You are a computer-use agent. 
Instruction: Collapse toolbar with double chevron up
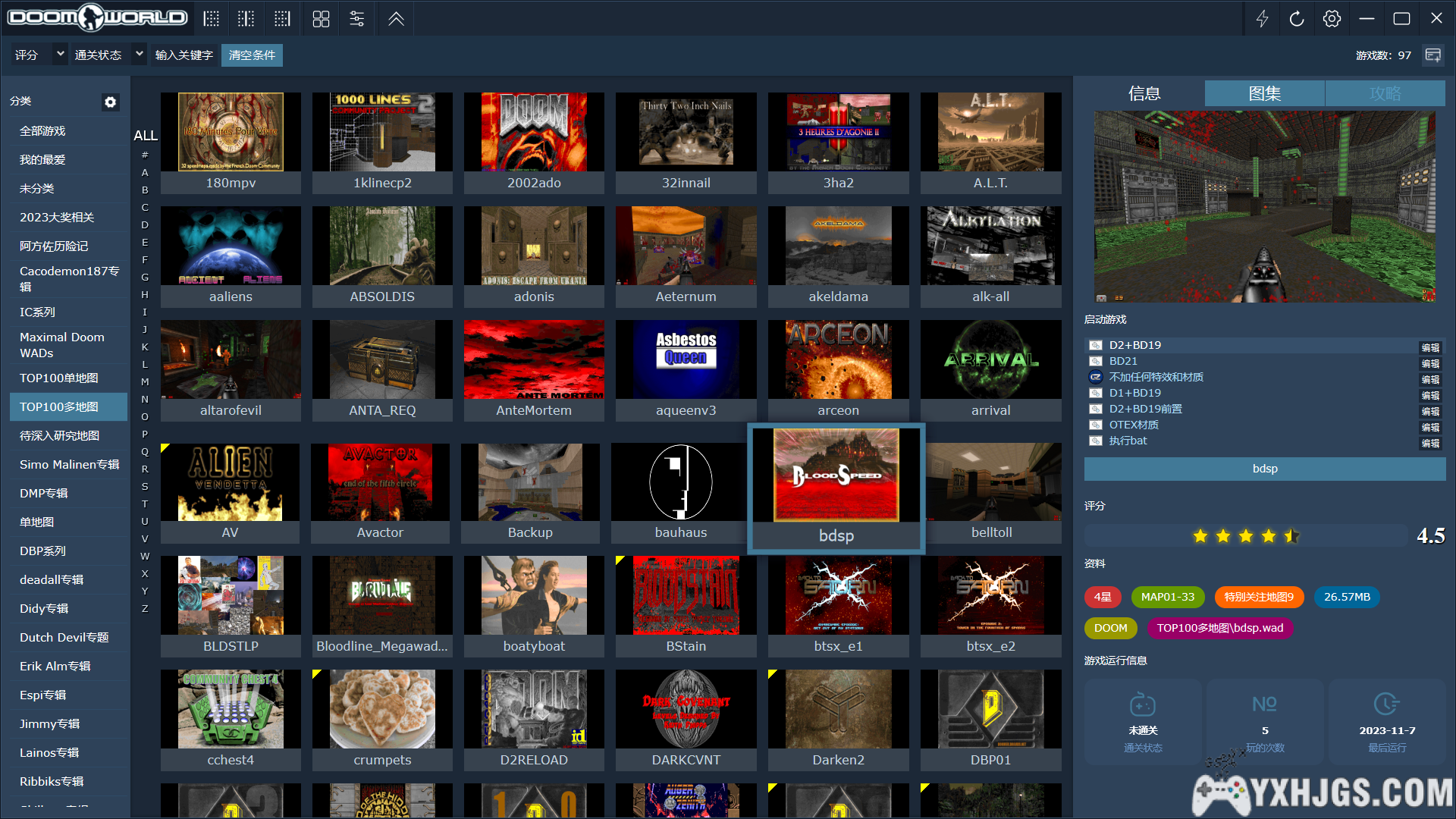tap(396, 19)
